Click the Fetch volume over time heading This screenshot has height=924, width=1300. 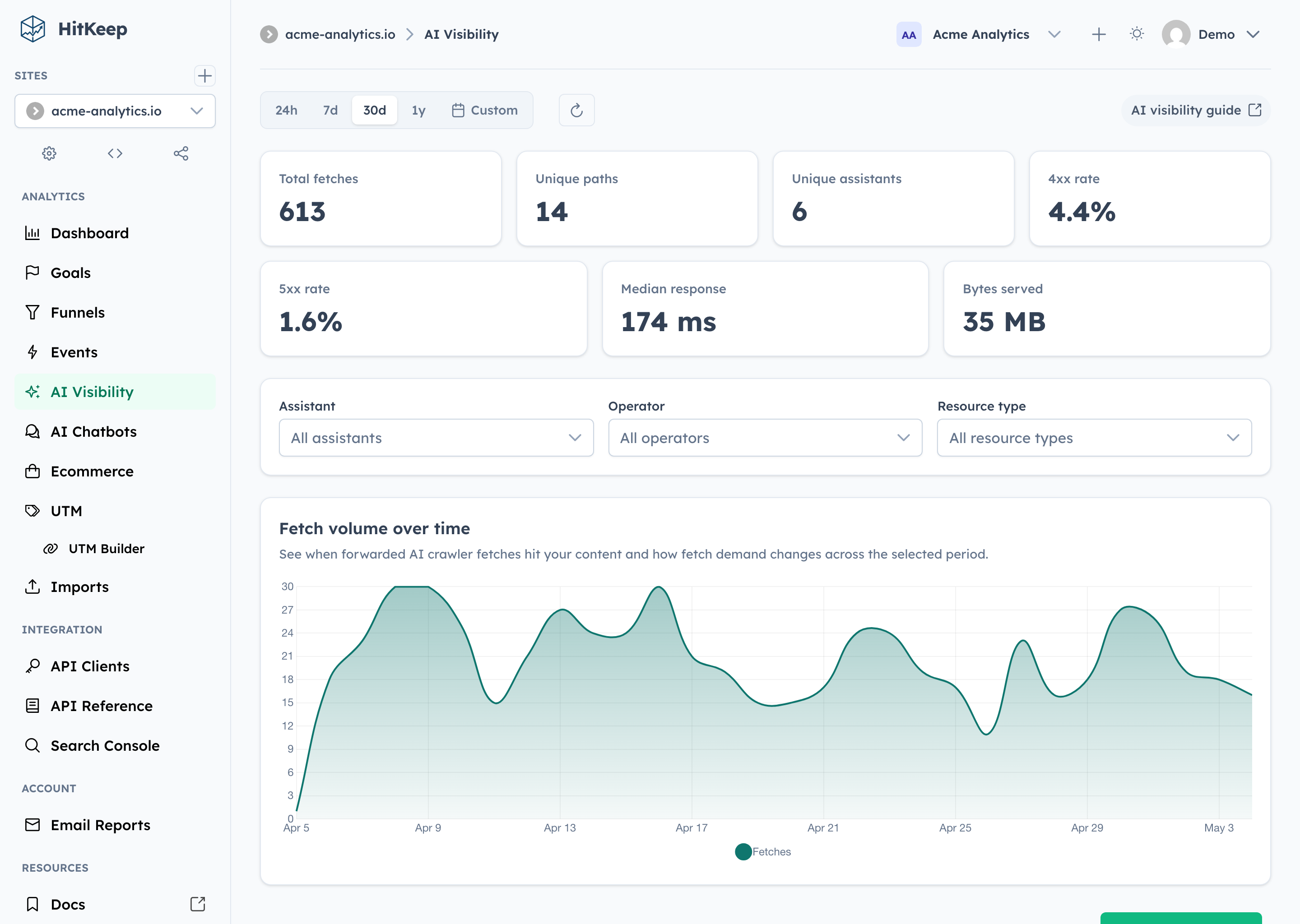(375, 529)
